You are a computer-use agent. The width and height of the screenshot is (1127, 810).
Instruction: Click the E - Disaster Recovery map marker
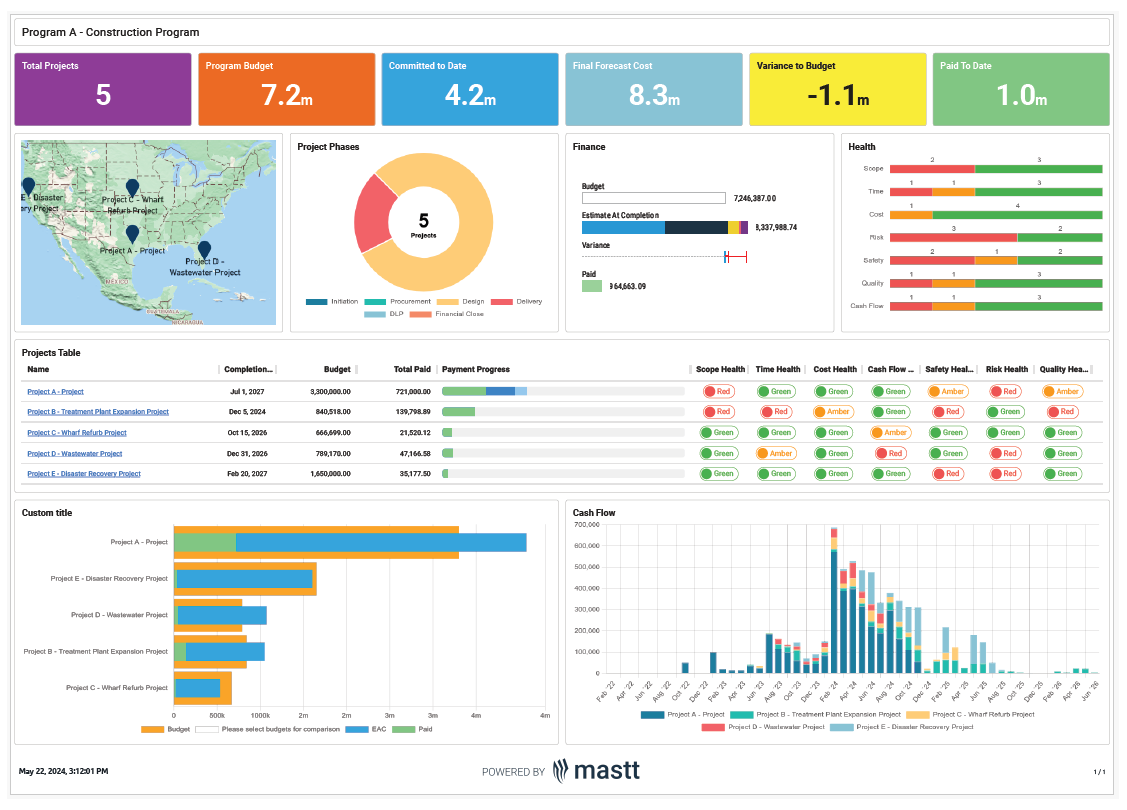coord(31,185)
